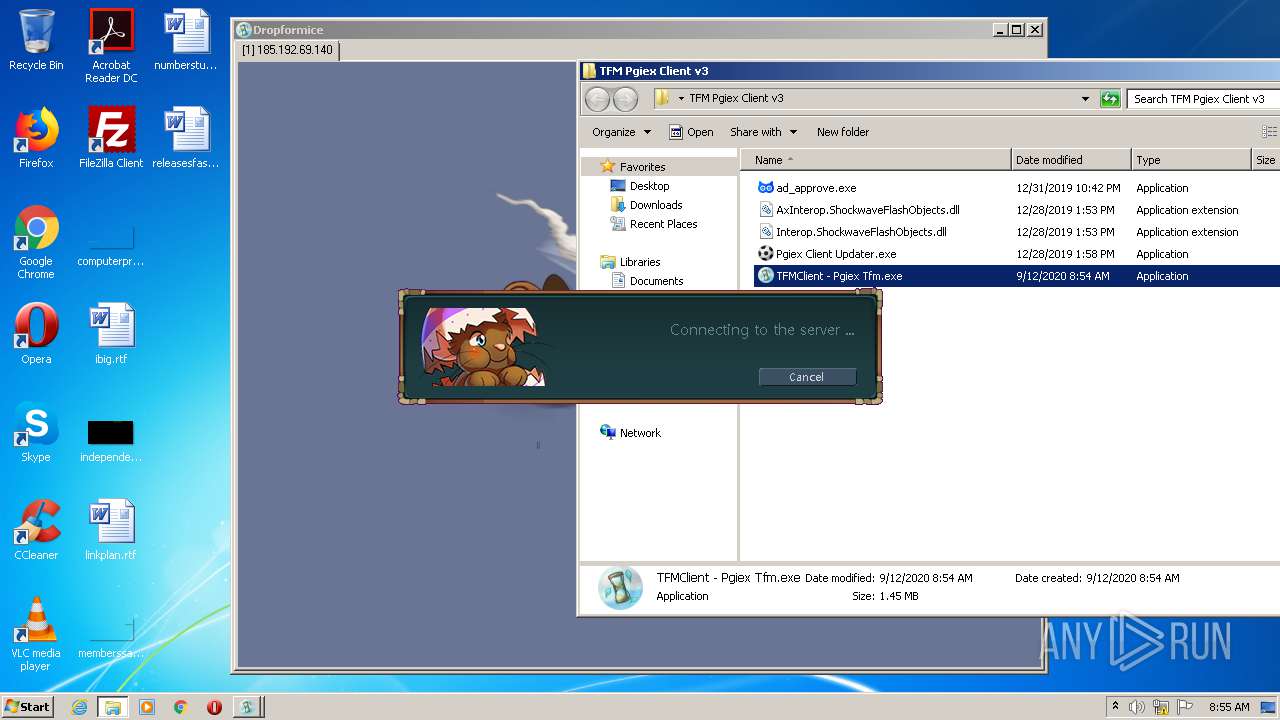This screenshot has width=1280, height=720.
Task: Show hidden system tray icons
Action: [x=1115, y=707]
